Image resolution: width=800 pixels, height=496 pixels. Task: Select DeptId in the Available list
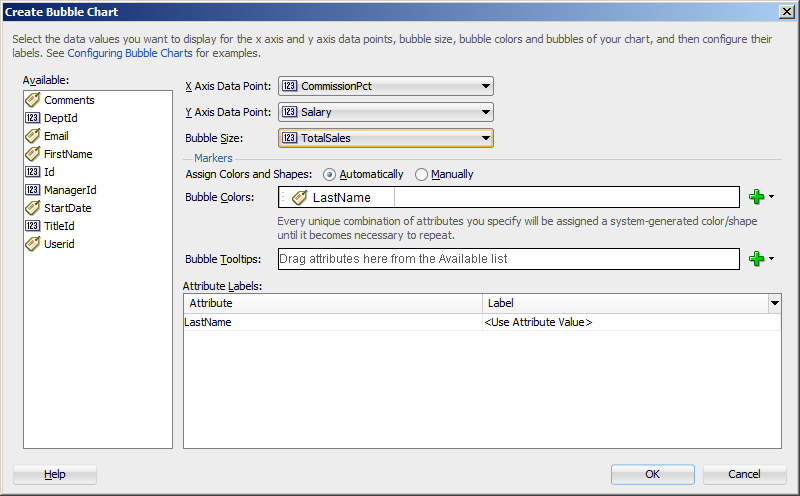[60, 118]
